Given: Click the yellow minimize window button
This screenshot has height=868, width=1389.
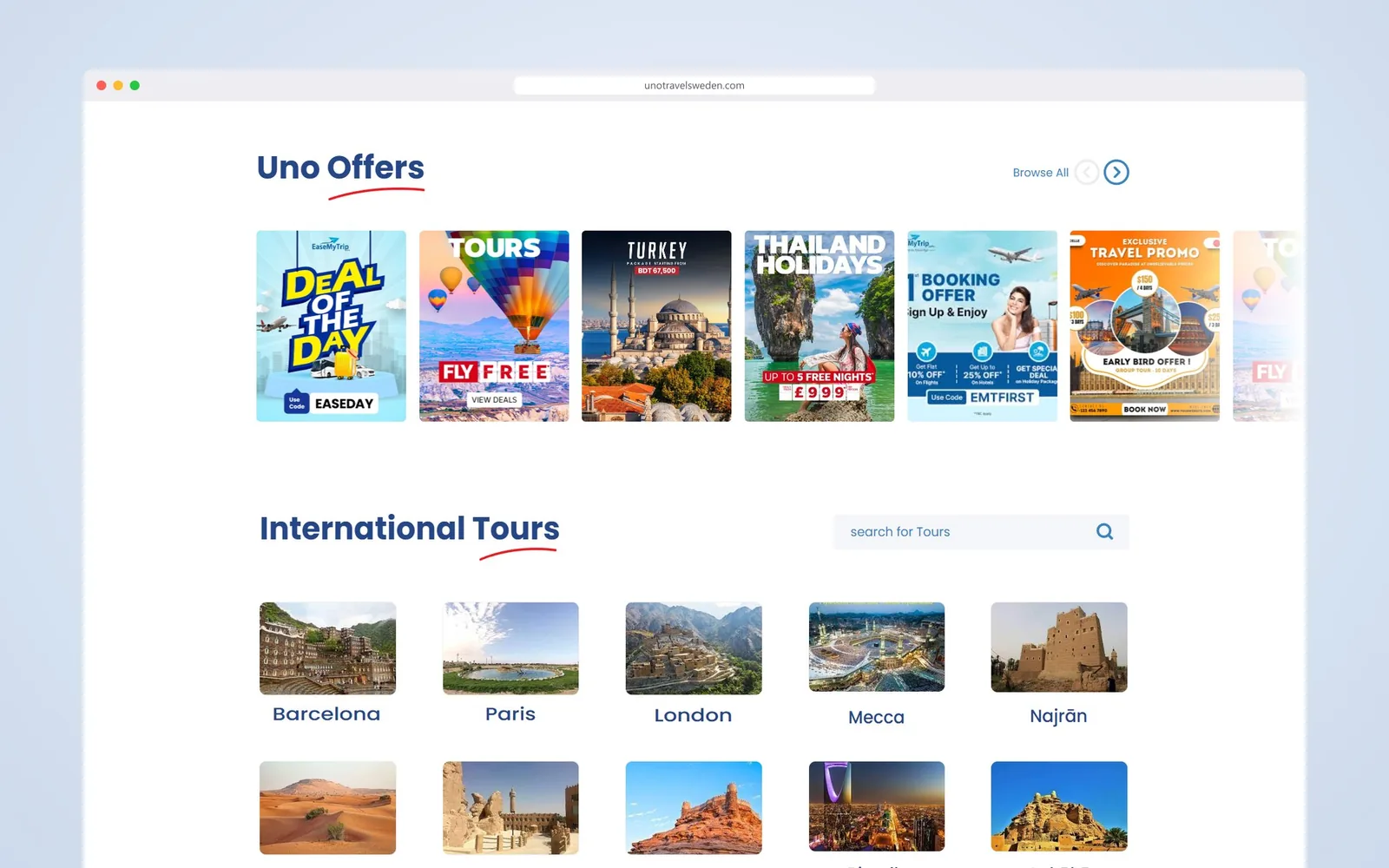Looking at the screenshot, I should [118, 85].
